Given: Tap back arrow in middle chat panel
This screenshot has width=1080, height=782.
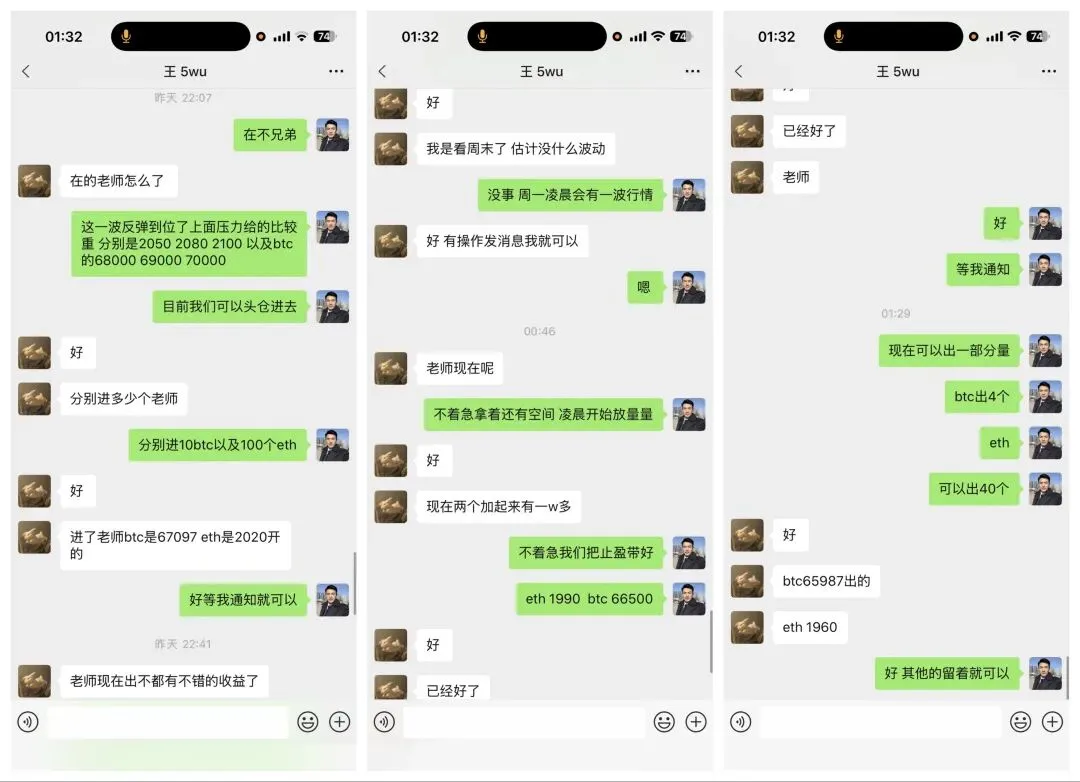Looking at the screenshot, I should [382, 71].
